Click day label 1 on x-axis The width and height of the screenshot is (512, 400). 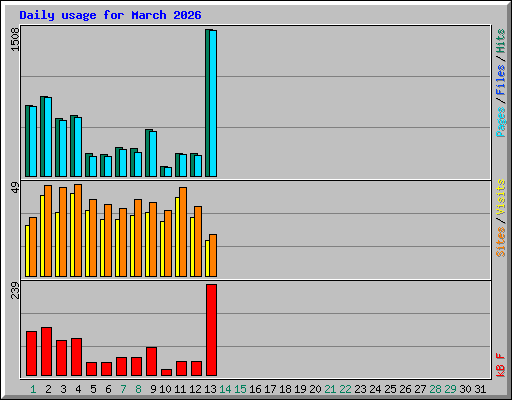click(x=33, y=389)
